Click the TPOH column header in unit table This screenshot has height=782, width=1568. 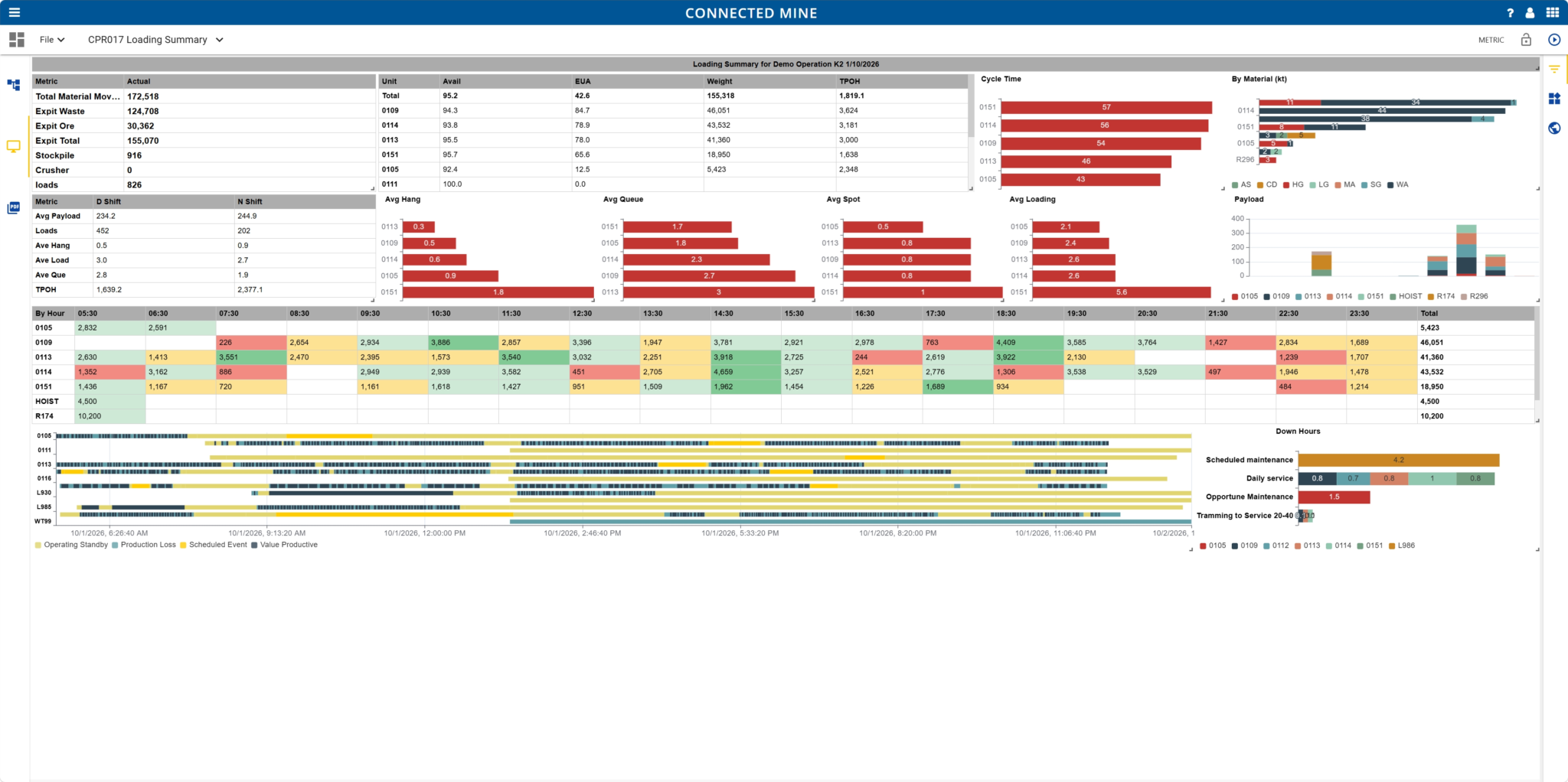tap(902, 81)
